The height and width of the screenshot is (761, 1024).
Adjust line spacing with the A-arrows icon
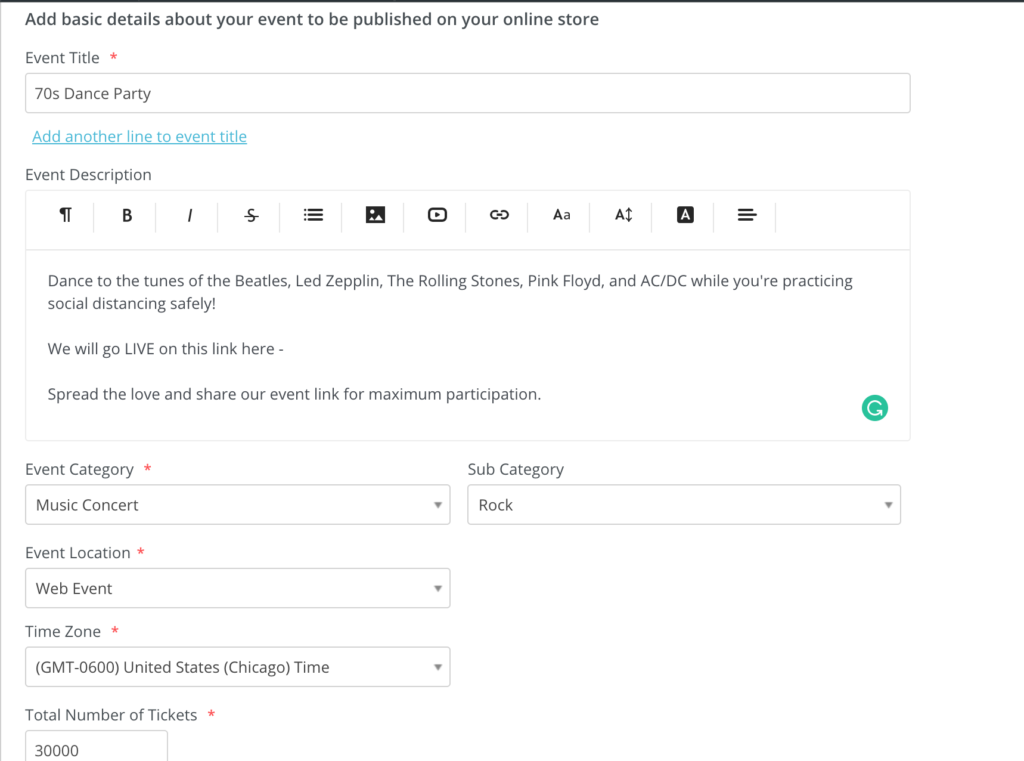[x=621, y=215]
